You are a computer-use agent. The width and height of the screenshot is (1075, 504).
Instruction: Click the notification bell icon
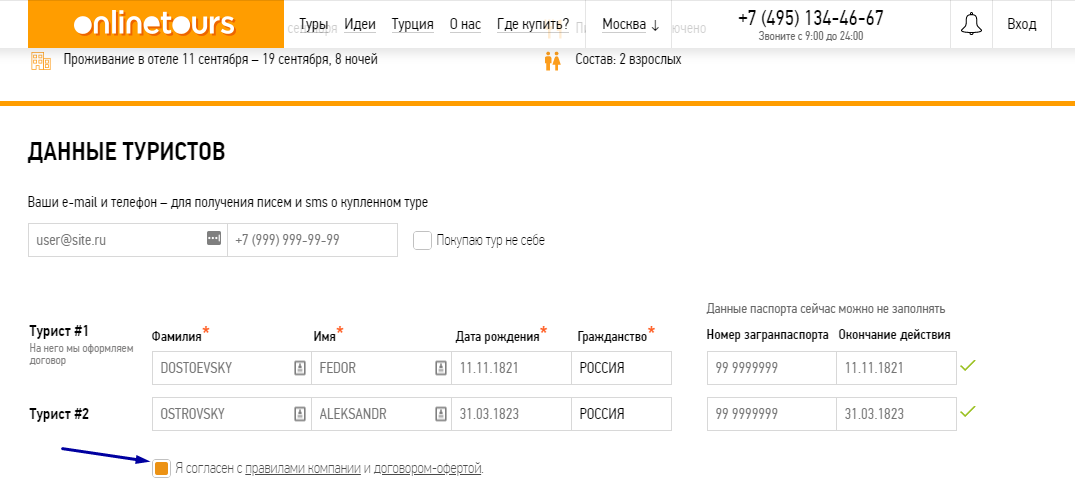click(x=970, y=25)
